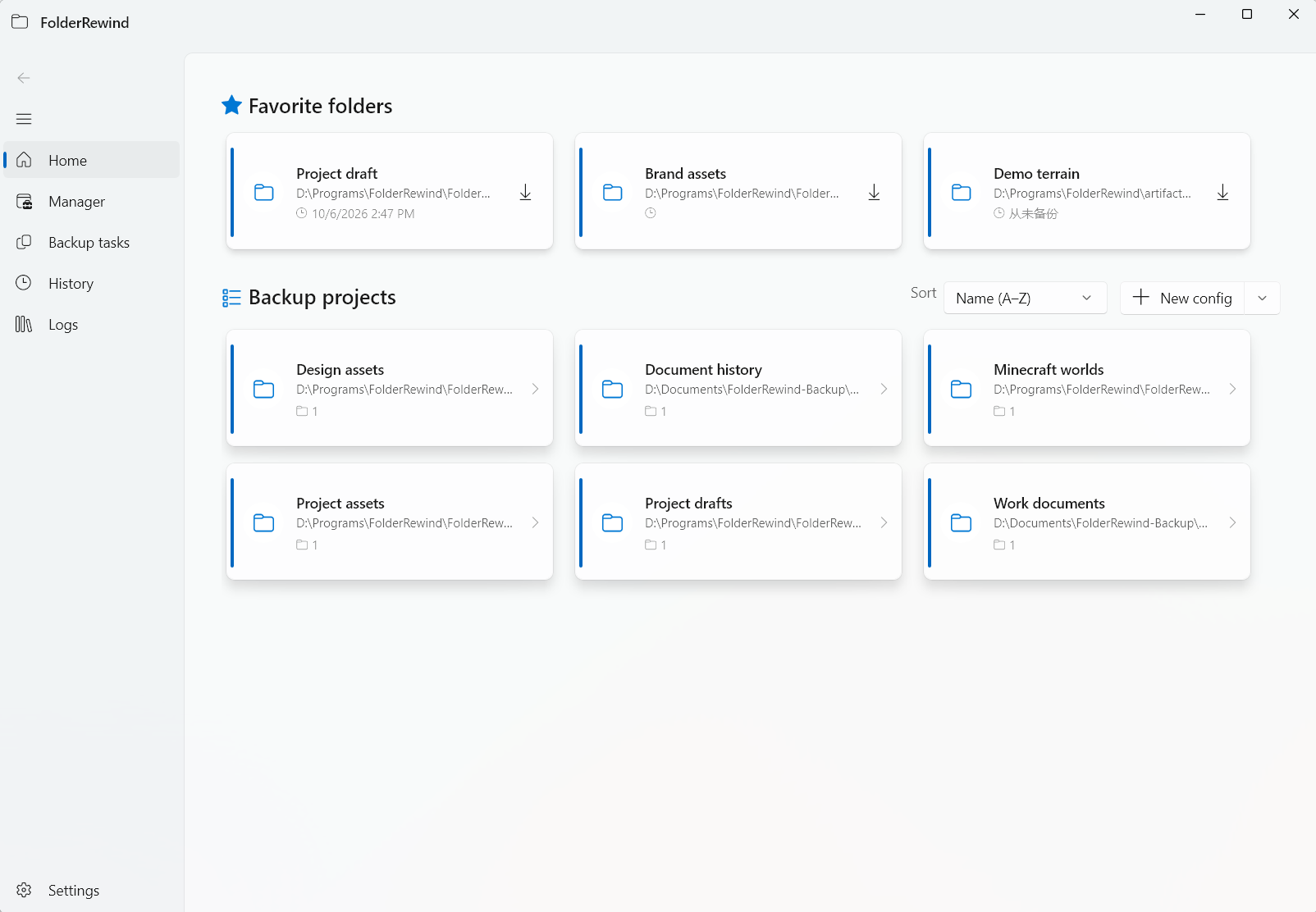The height and width of the screenshot is (912, 1316).
Task: Open the Manager page
Action: (92, 201)
